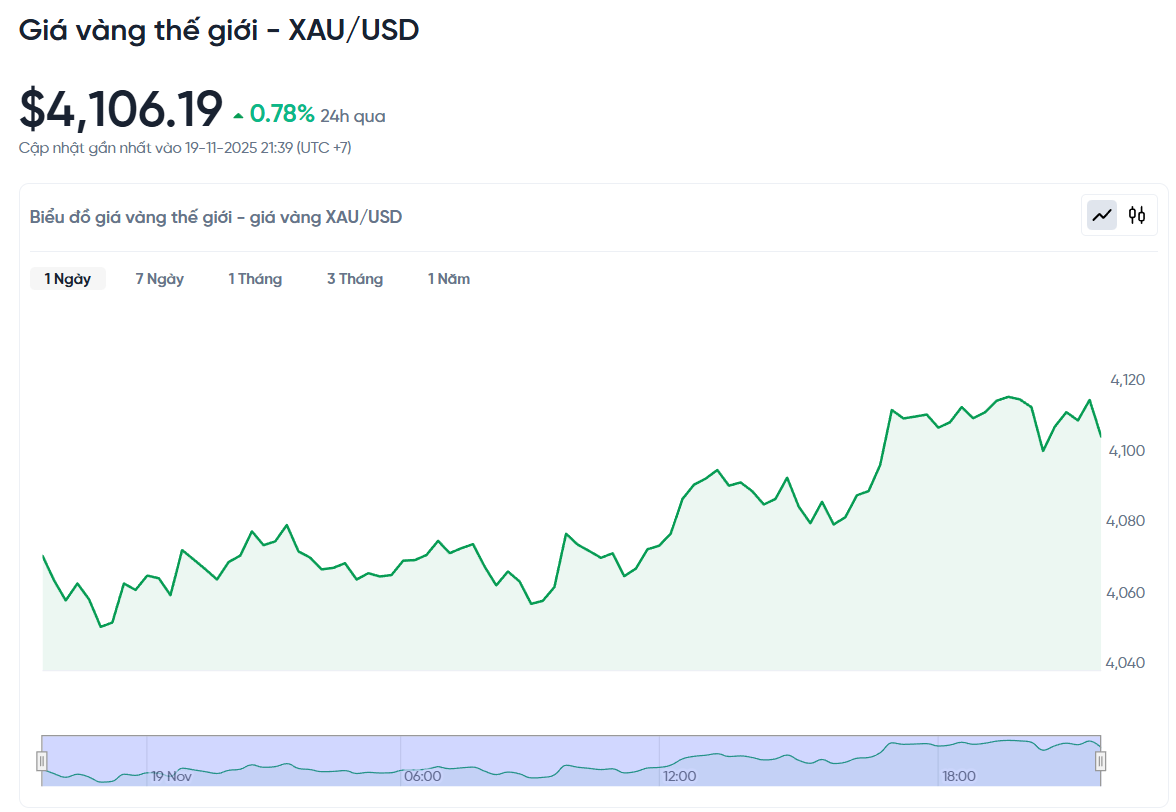Screen dimensions: 1176x812
Task: Select the "1 Ngày" time range
Action: click(x=68, y=279)
